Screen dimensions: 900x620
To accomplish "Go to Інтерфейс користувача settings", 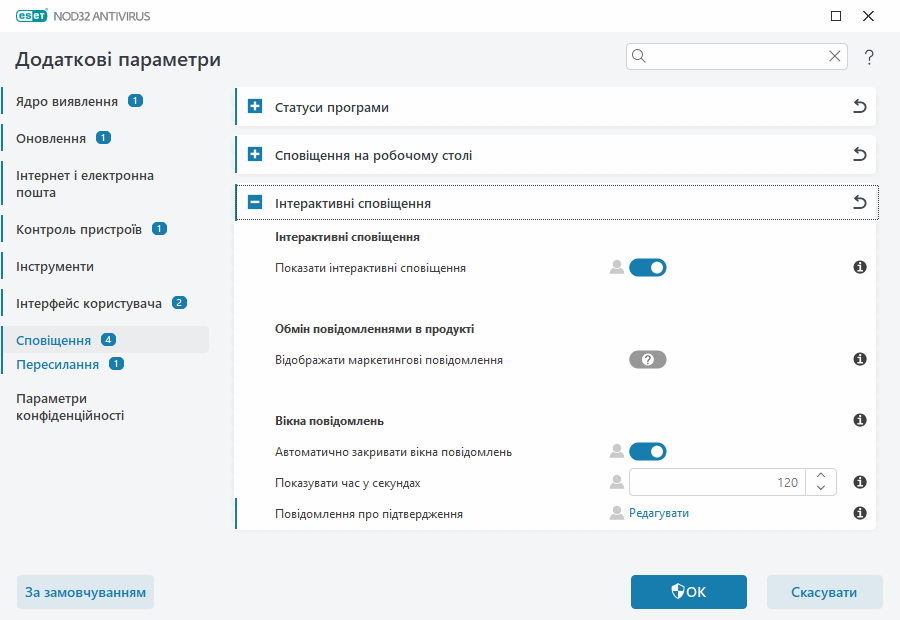I will 89,303.
